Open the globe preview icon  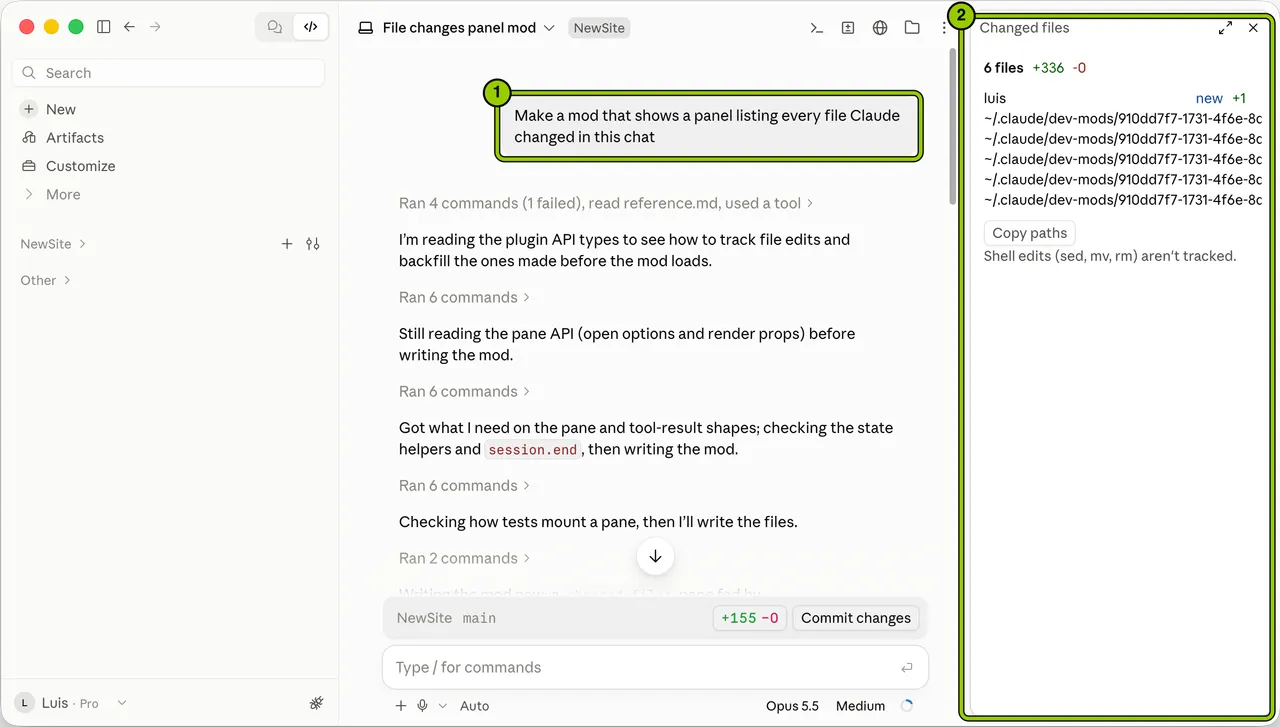tap(880, 28)
